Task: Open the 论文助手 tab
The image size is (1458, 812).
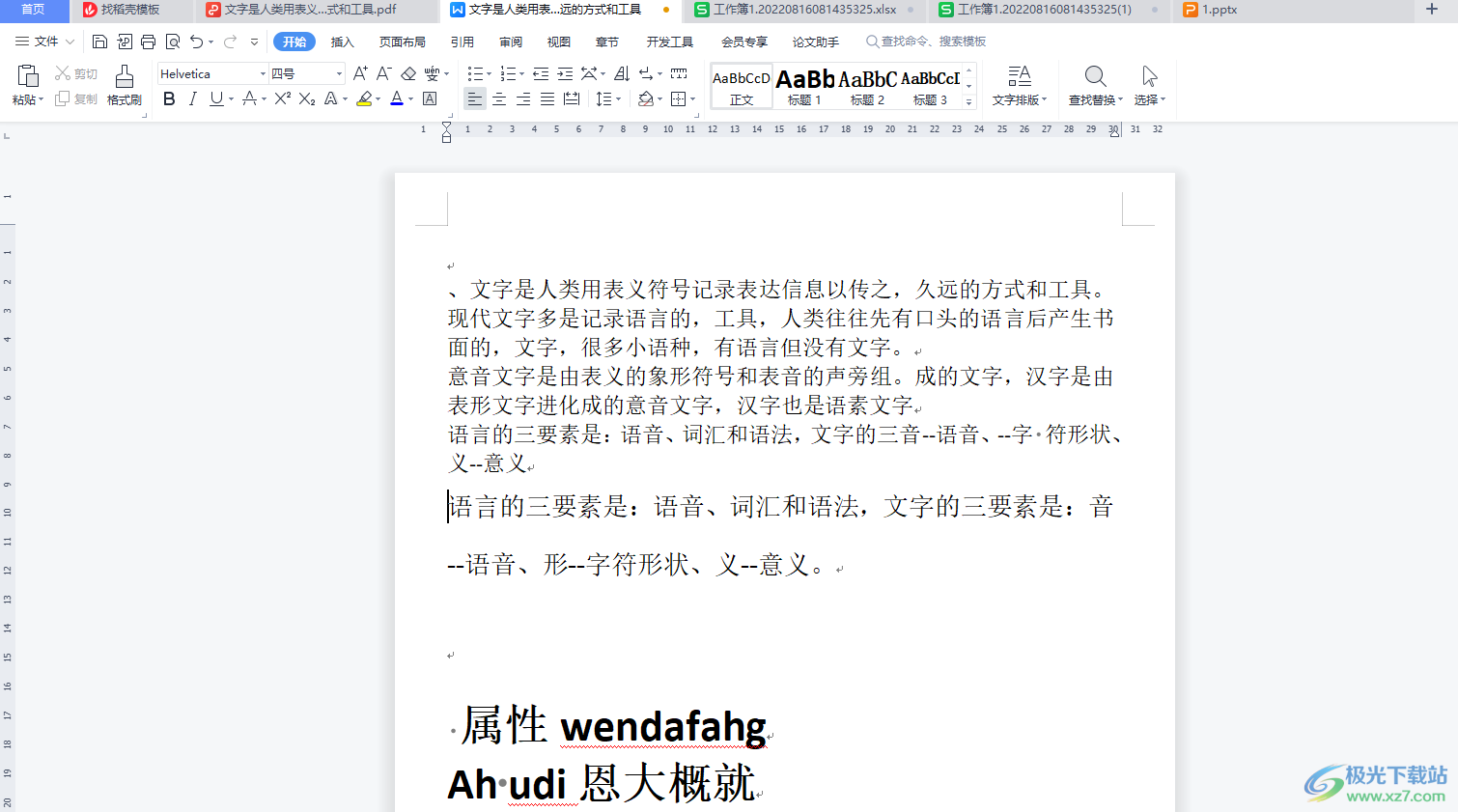Action: [816, 42]
